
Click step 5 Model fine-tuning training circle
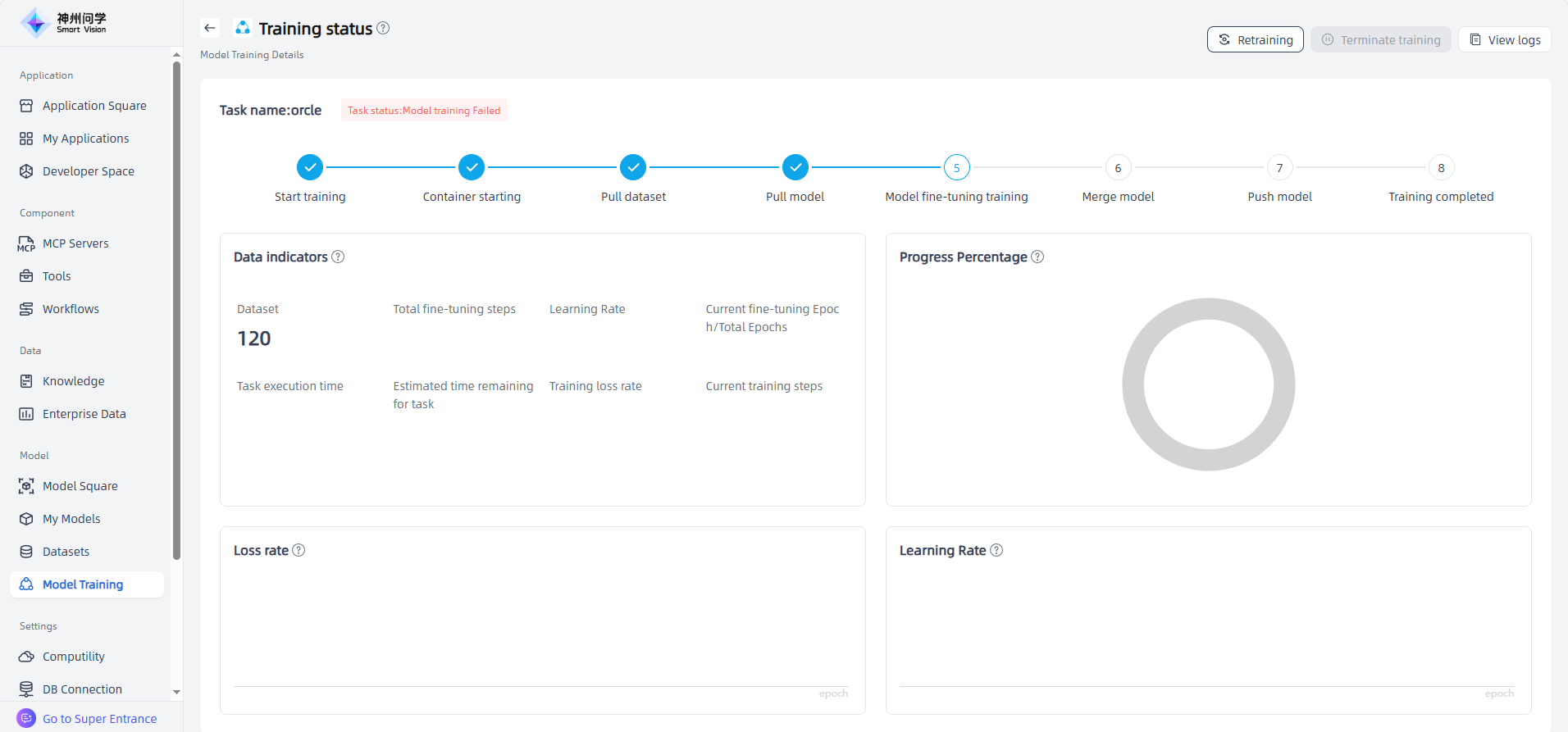coord(956,167)
